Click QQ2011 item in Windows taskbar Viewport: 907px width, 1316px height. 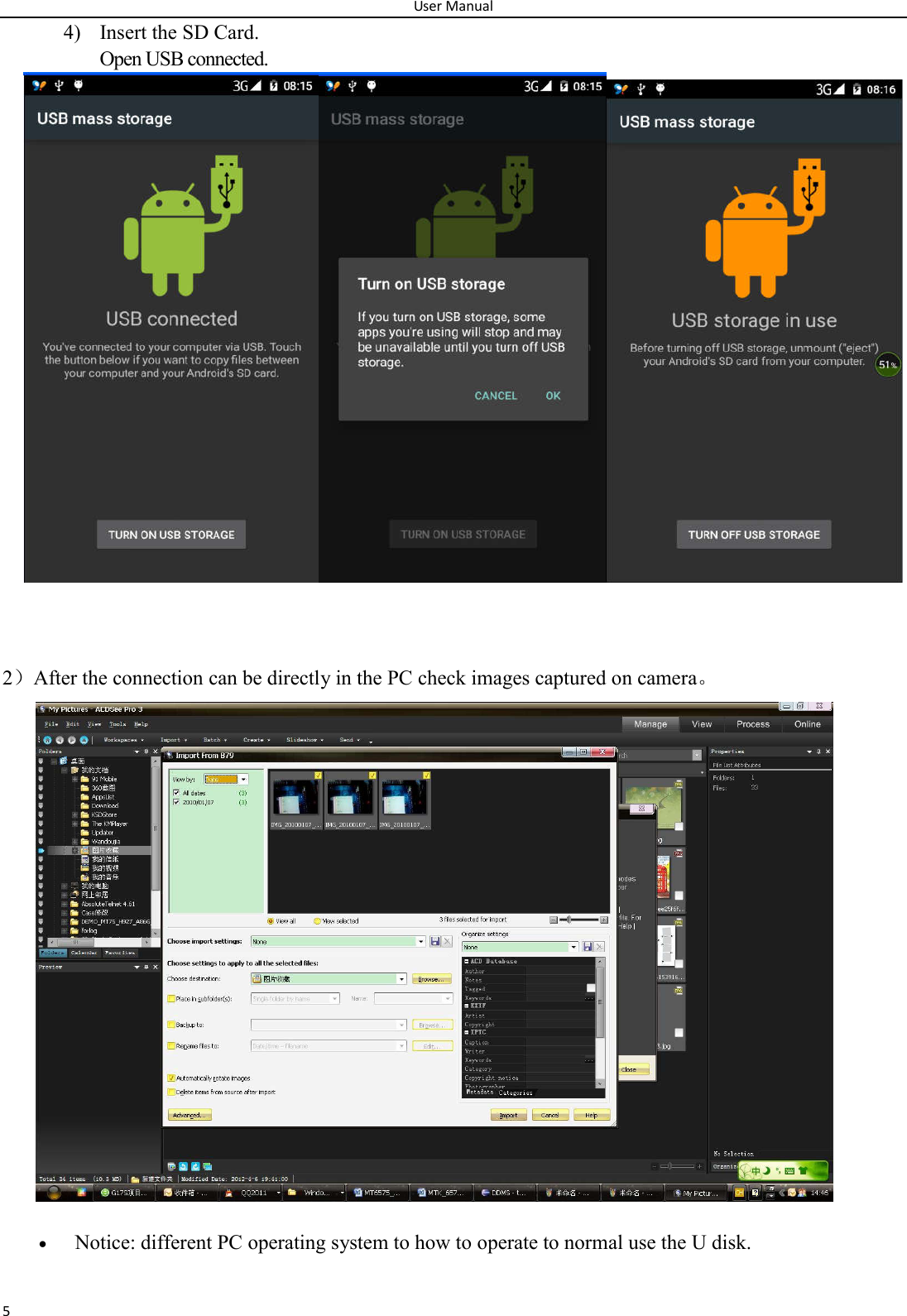click(248, 1193)
